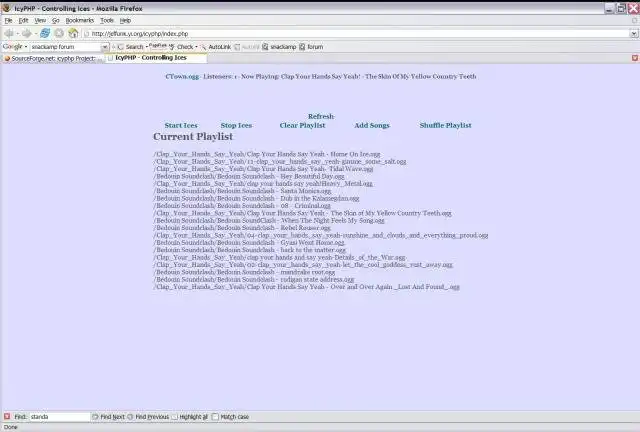This screenshot has height=432, width=640.
Task: Click playlist entry Tidal Wave.ogg
Action: (263, 169)
